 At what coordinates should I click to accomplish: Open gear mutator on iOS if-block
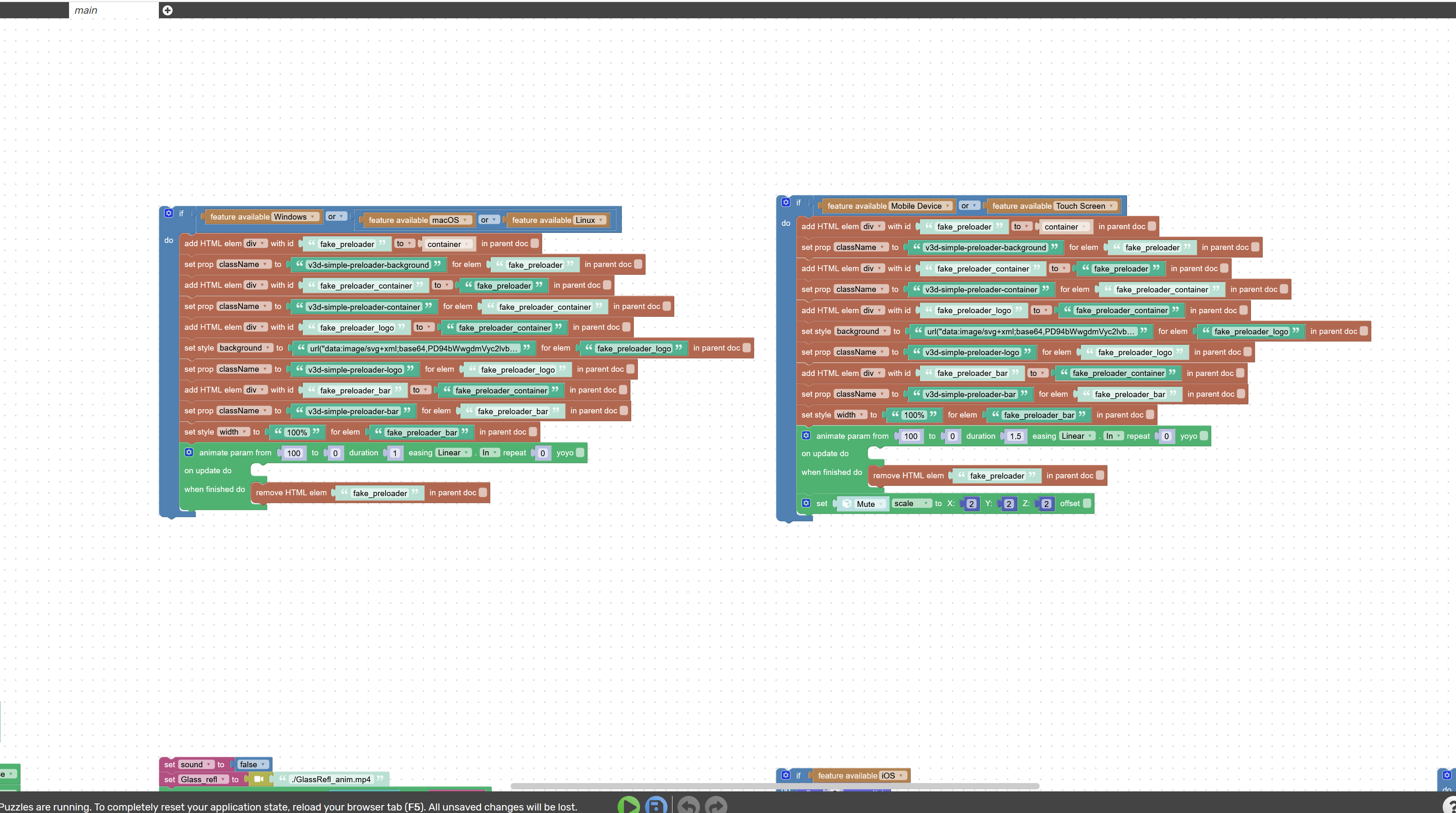[786, 775]
